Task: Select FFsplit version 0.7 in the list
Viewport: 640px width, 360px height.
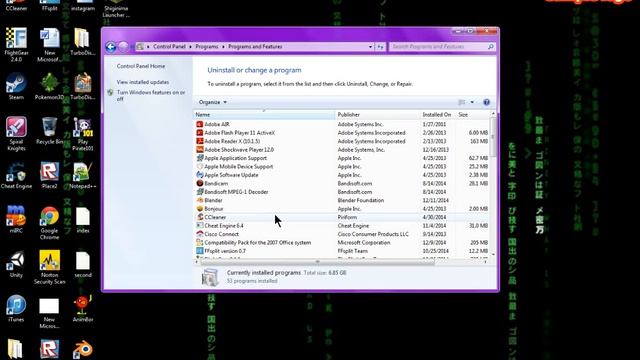Action: pyautogui.click(x=342, y=251)
